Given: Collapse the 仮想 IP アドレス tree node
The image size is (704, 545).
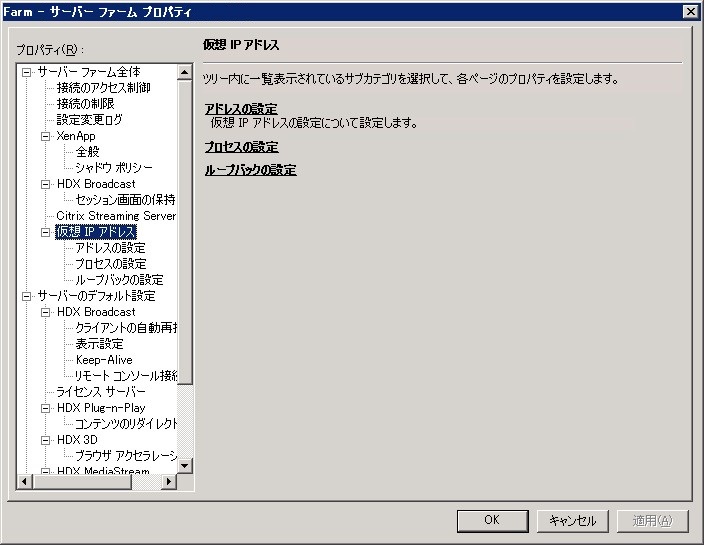Looking at the screenshot, I should (45, 232).
